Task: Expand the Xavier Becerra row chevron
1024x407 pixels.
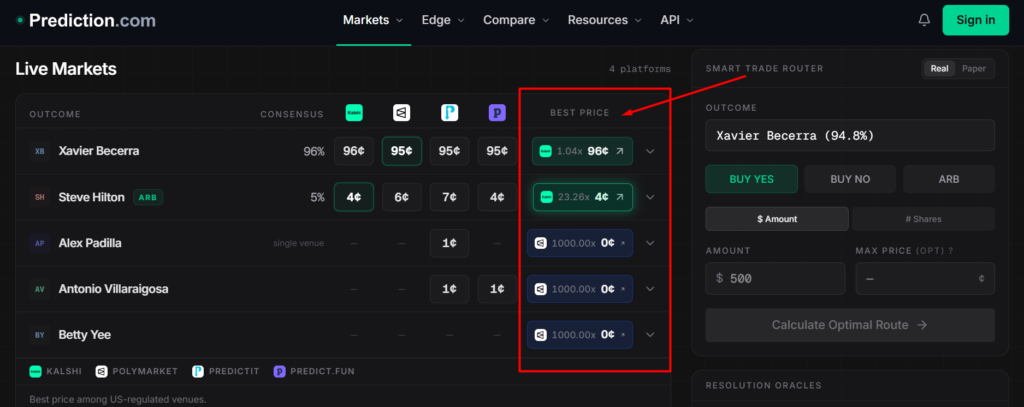Action: pyautogui.click(x=650, y=151)
